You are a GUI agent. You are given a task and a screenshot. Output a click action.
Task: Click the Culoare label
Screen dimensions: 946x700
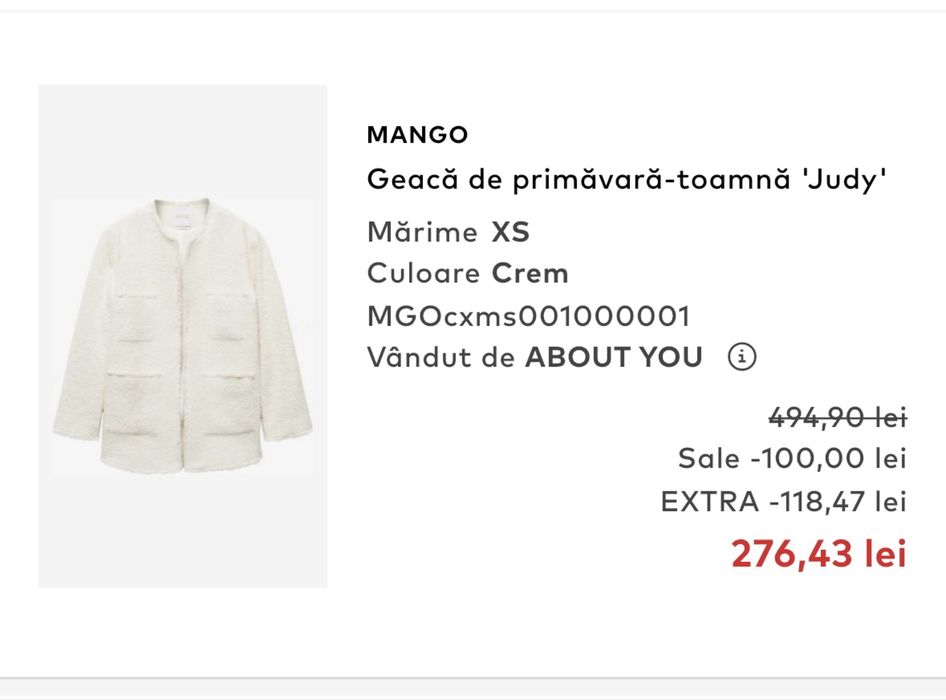coord(424,273)
